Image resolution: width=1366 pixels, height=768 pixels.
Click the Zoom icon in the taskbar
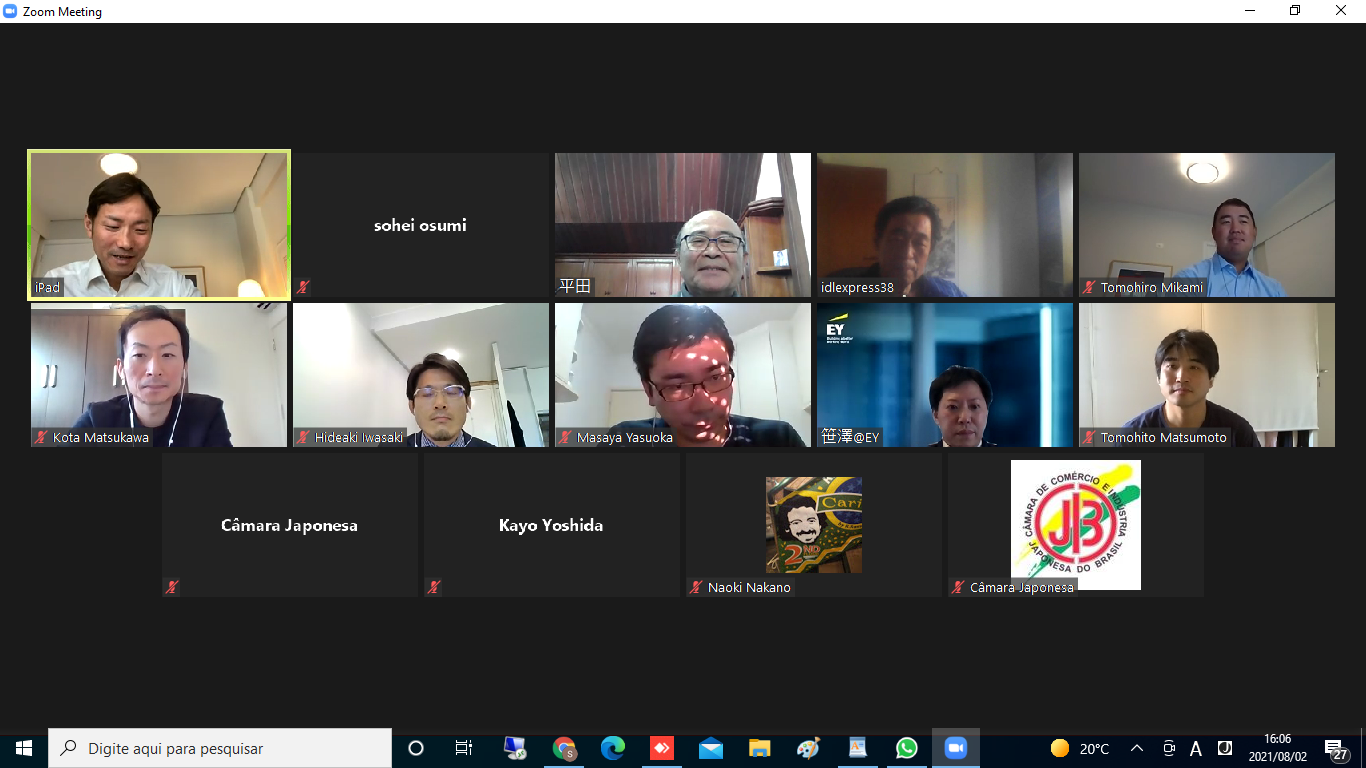956,748
